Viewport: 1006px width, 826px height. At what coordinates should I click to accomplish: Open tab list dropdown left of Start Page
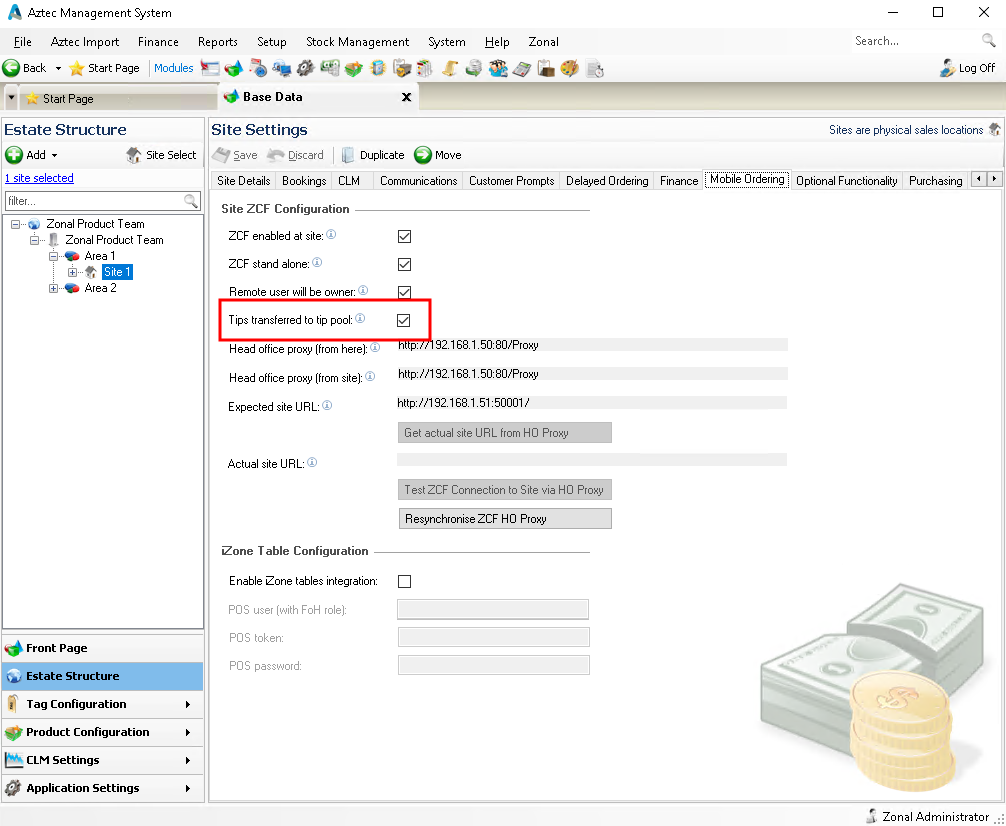tap(11, 98)
